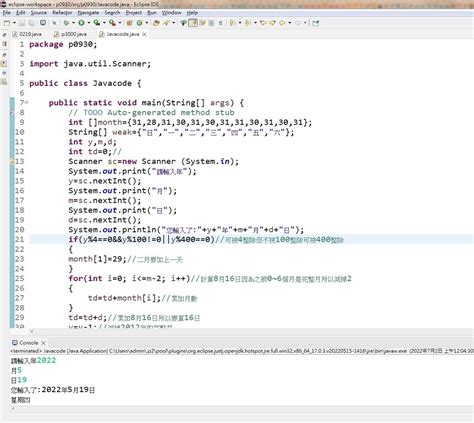Click the Save toolbar icon

(22, 23)
